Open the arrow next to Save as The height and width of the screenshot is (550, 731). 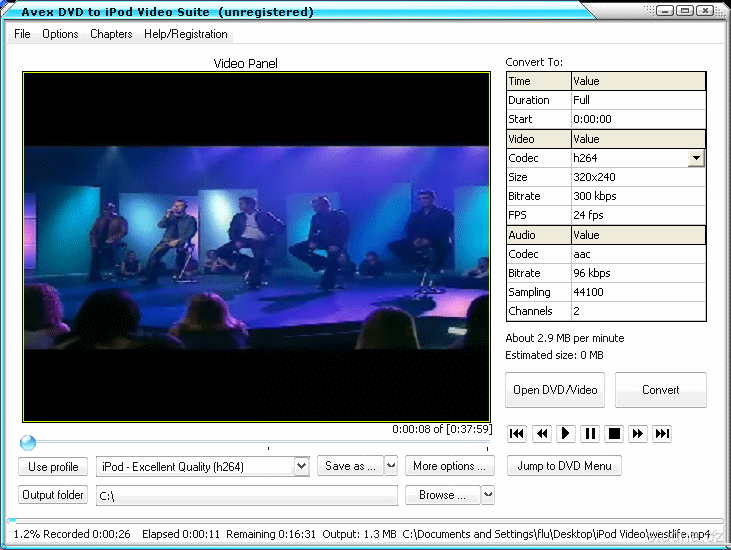coord(391,466)
